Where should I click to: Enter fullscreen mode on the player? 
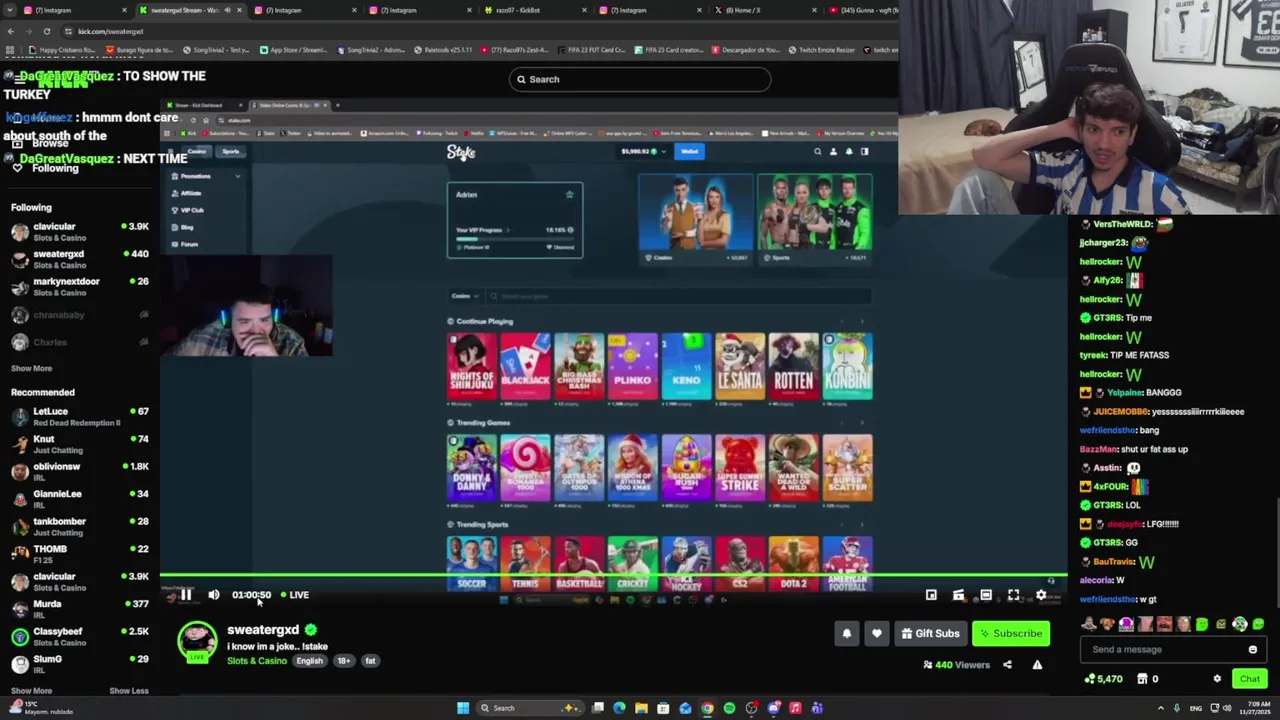(x=1013, y=595)
